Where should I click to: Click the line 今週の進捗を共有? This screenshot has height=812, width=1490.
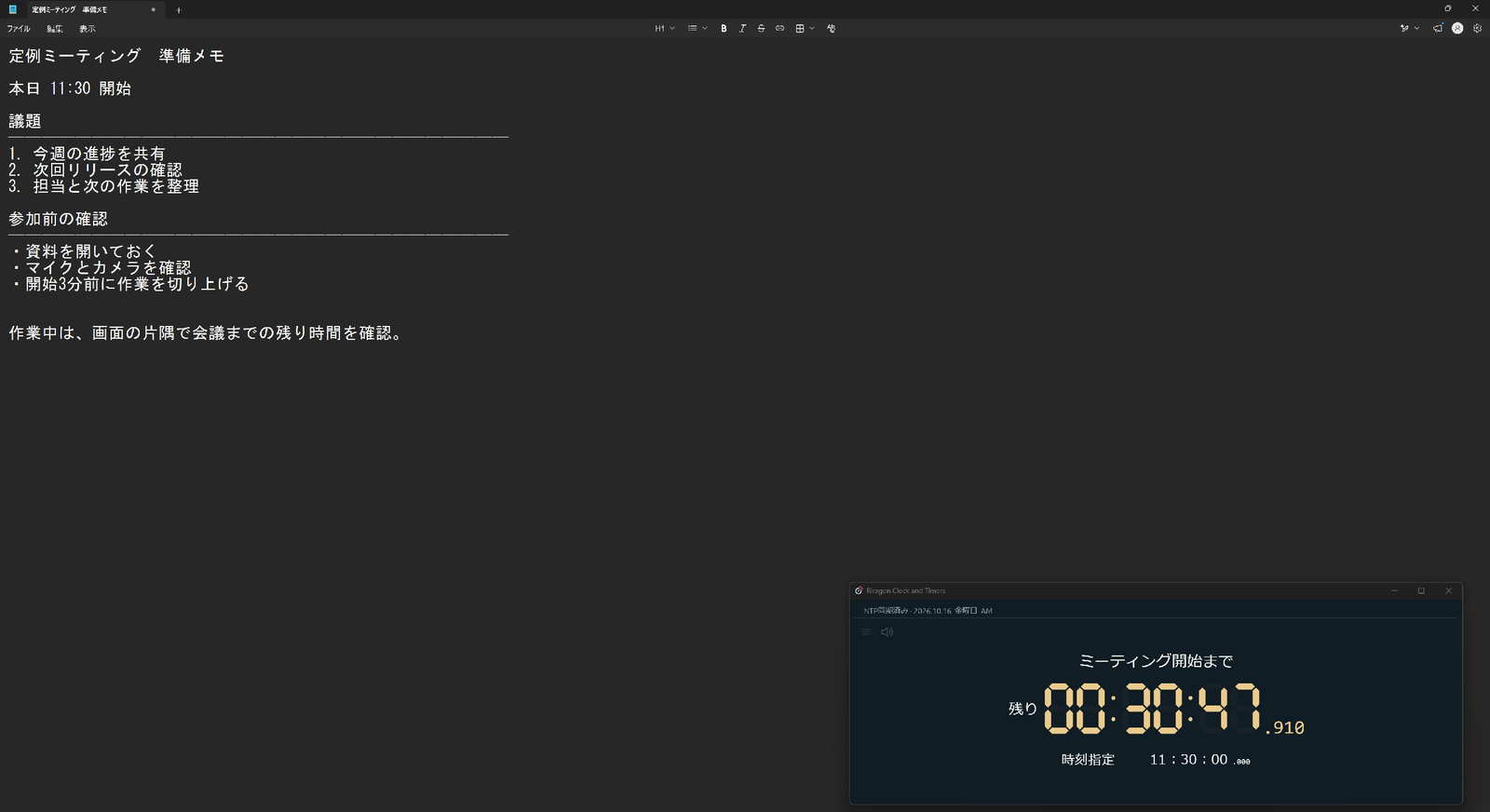point(100,154)
